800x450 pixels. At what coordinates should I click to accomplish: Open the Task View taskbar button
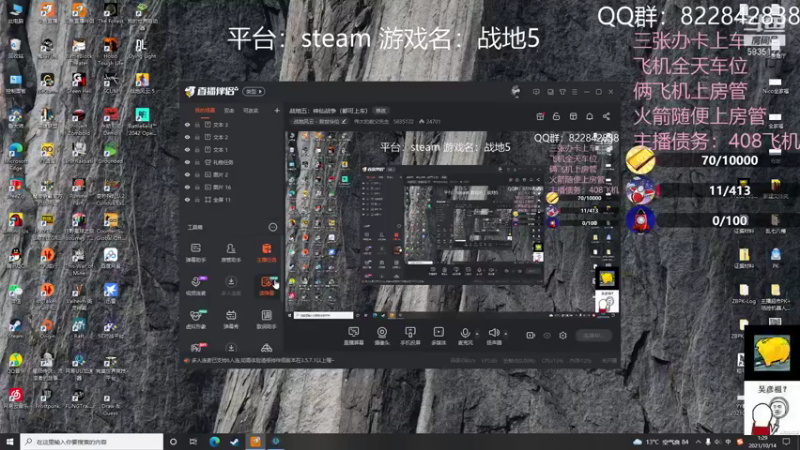(193, 441)
